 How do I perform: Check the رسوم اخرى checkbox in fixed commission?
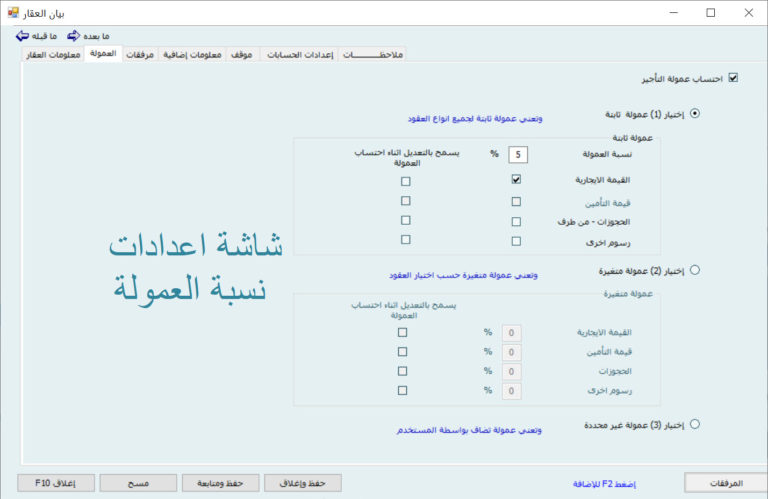point(516,241)
